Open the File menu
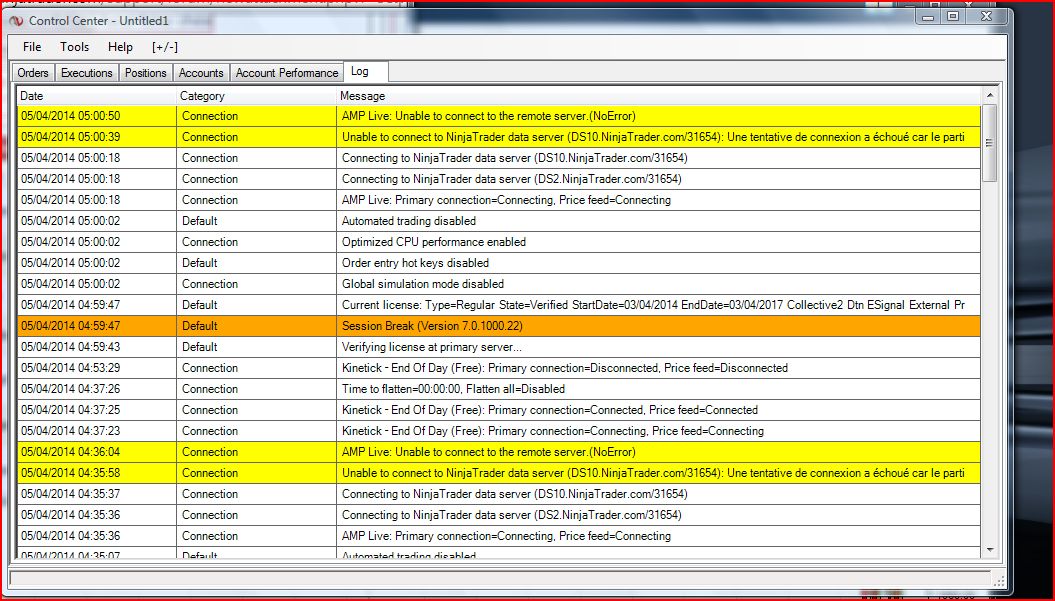This screenshot has height=601, width=1055. (x=32, y=46)
